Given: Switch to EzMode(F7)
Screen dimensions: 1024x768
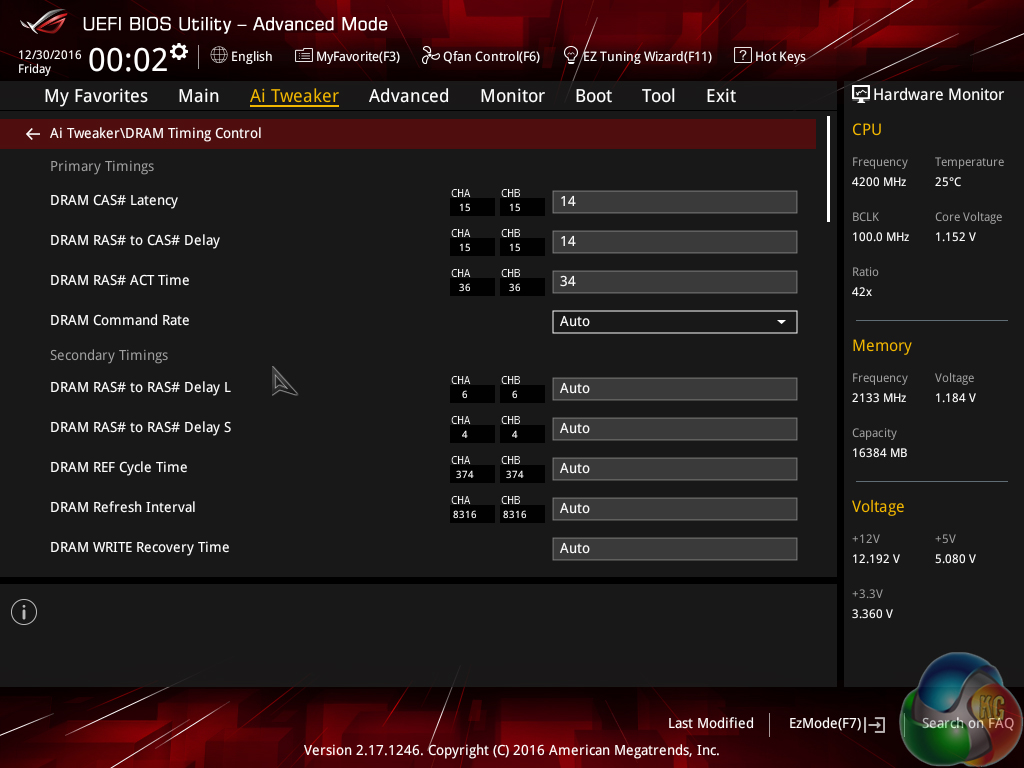Looking at the screenshot, I should coord(836,723).
